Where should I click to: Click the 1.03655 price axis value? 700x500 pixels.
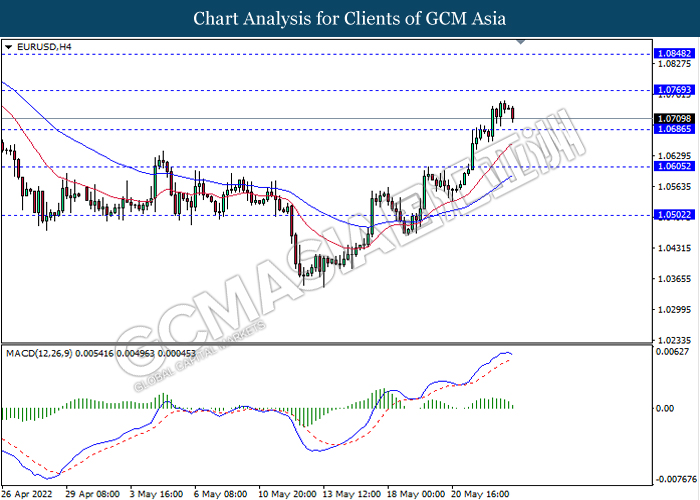pyautogui.click(x=675, y=279)
